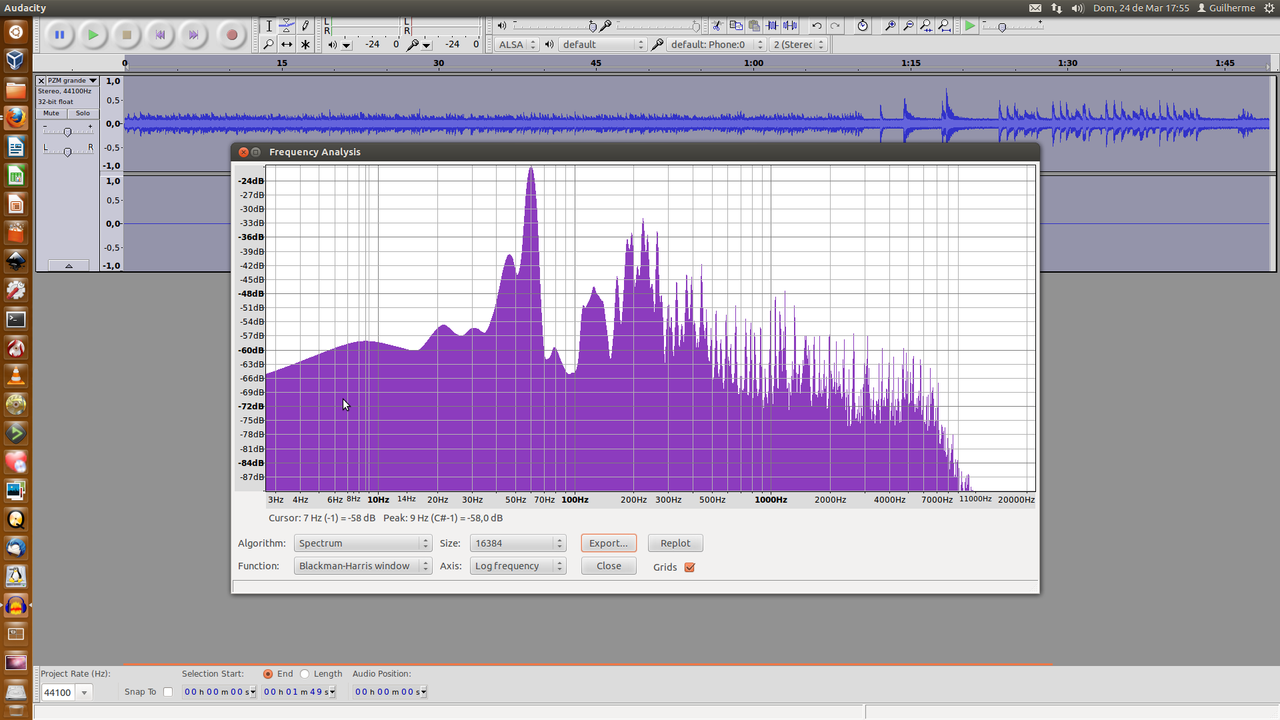Click the 1:00 mark on the timeline ruler

[x=753, y=63]
